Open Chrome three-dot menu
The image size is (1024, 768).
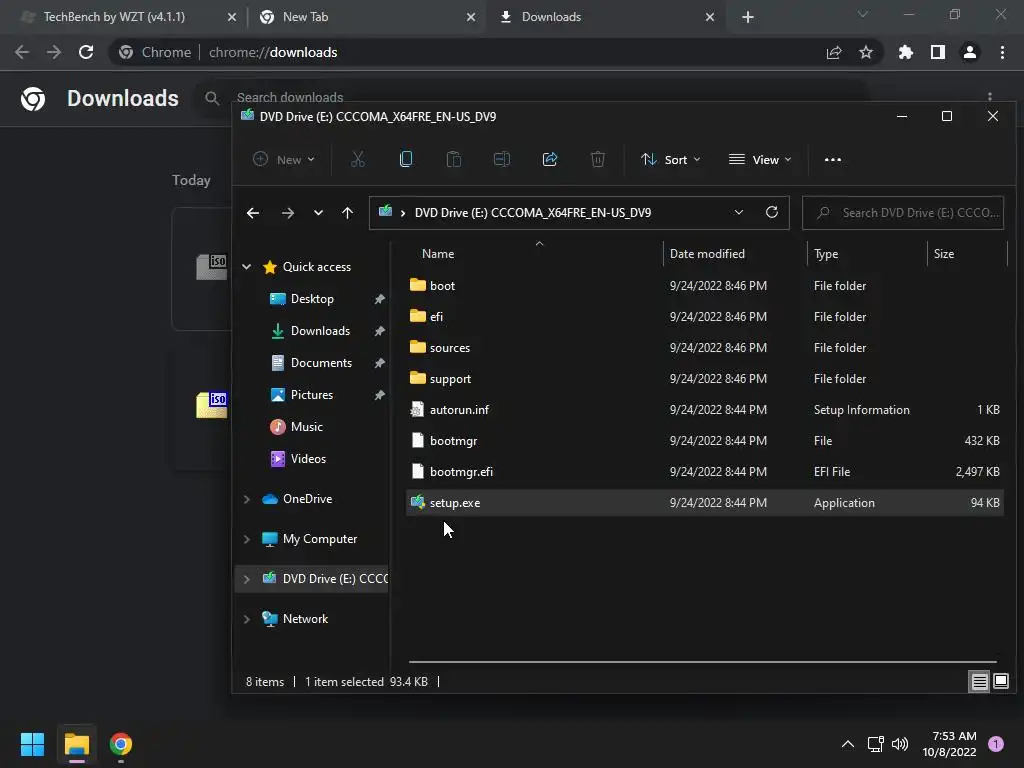(x=1002, y=52)
